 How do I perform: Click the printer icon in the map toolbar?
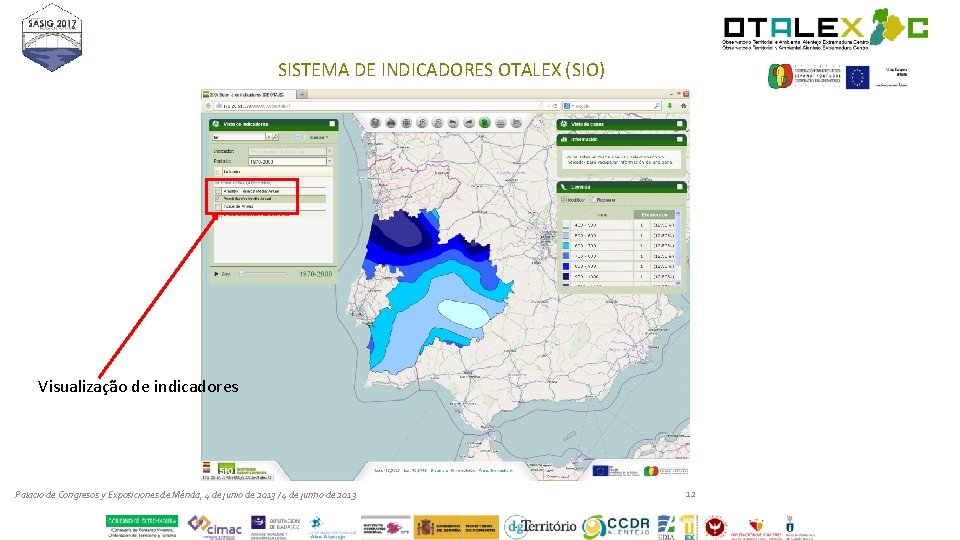(x=391, y=122)
